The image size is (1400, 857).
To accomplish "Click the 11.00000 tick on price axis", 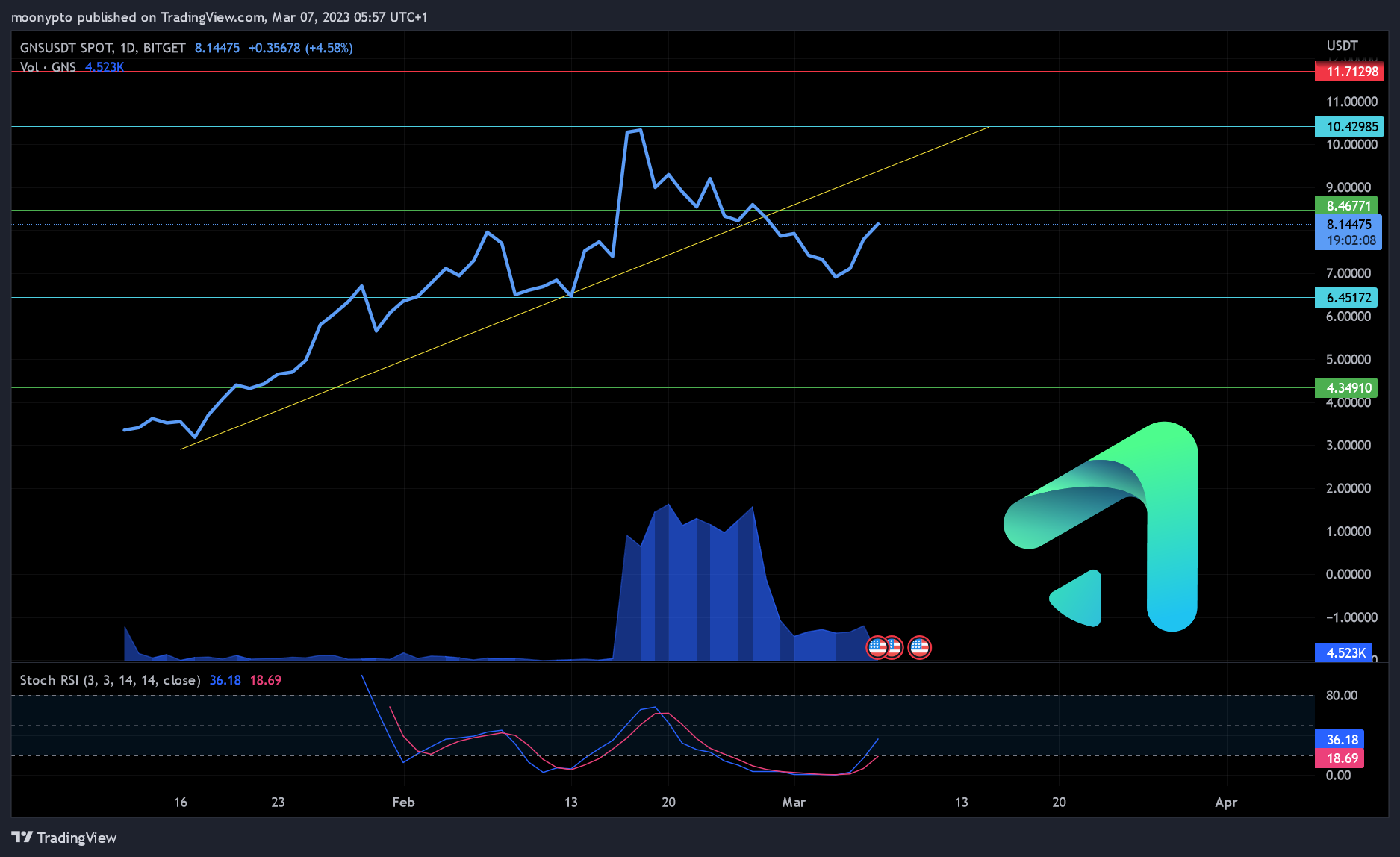I will coord(1351,102).
